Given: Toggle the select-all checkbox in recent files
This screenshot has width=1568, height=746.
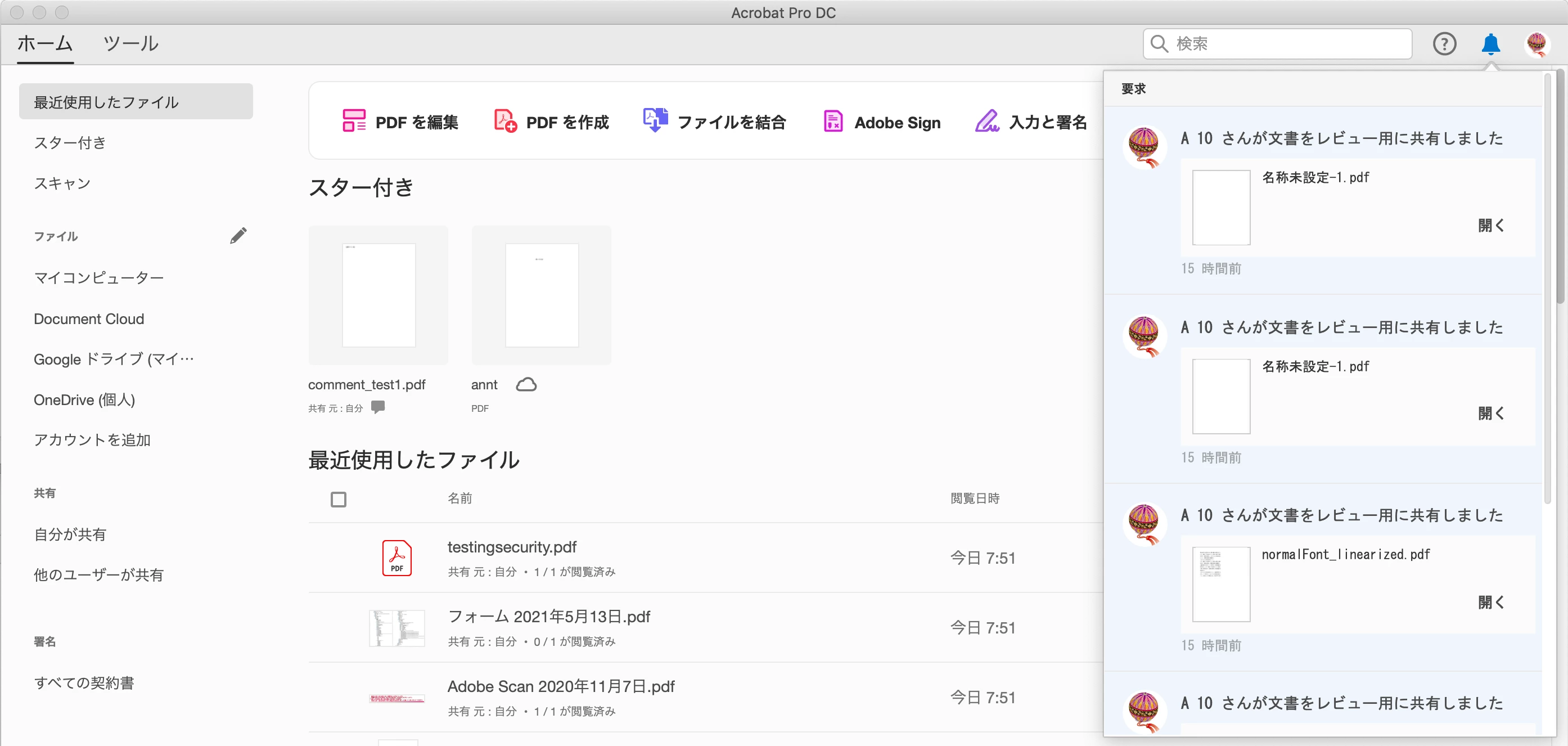Looking at the screenshot, I should pyautogui.click(x=339, y=500).
